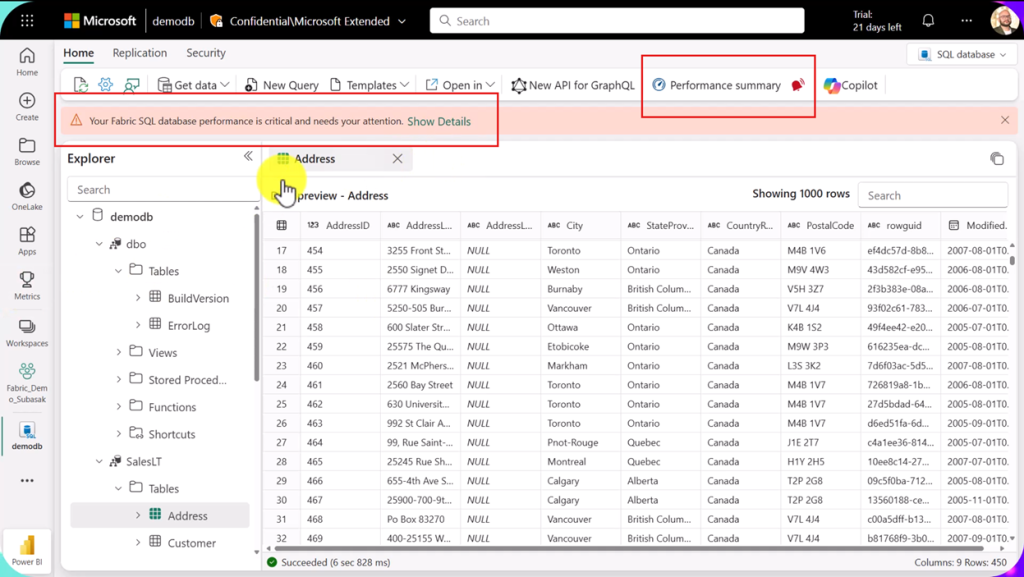Open more options ellipsis in left navigation
Image resolution: width=1024 pixels, height=577 pixels.
(27, 480)
